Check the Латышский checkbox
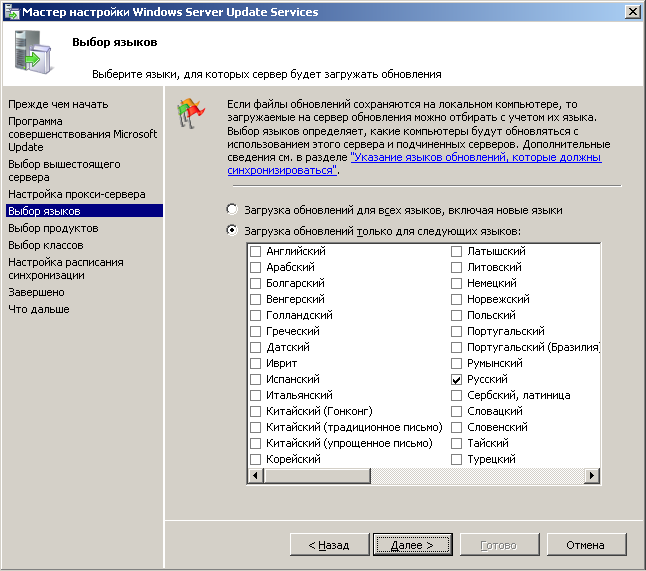Viewport: 646px width, 571px height. pos(456,251)
